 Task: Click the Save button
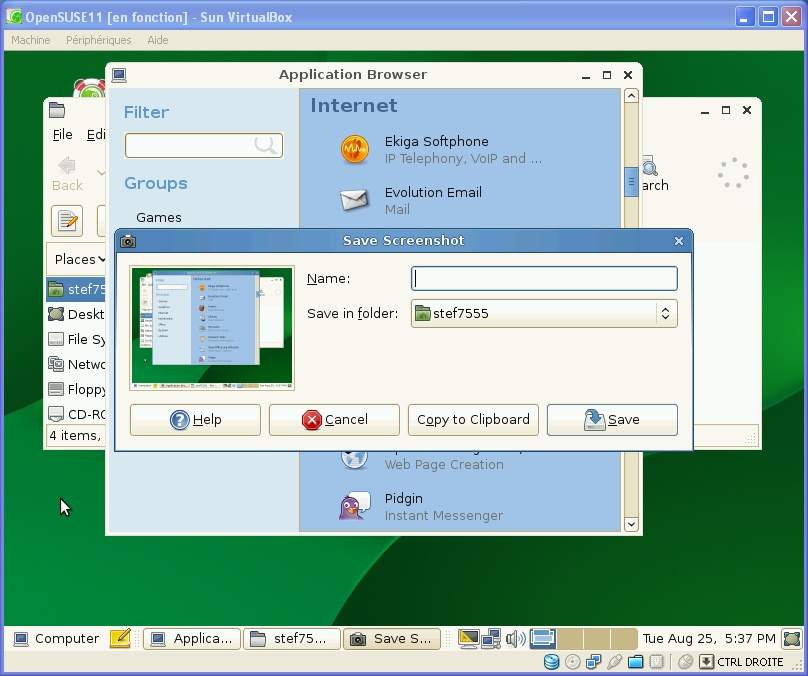612,420
